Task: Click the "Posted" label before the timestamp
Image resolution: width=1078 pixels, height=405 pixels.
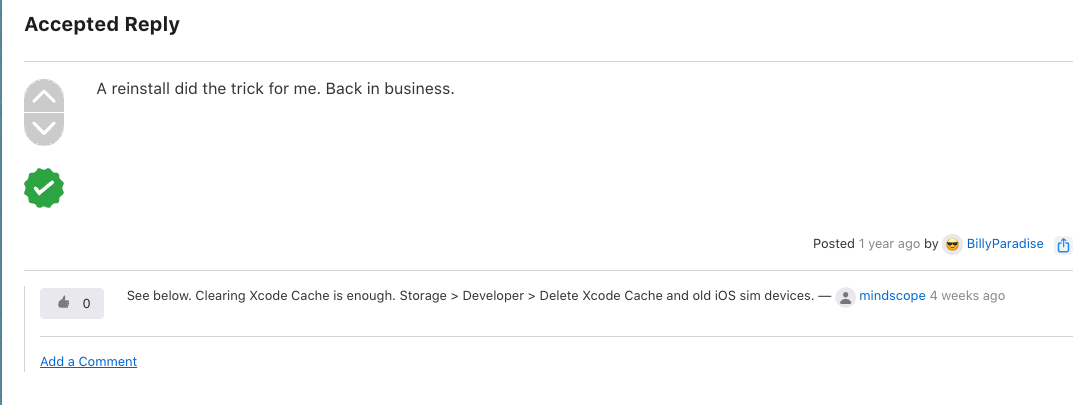Action: [x=834, y=243]
